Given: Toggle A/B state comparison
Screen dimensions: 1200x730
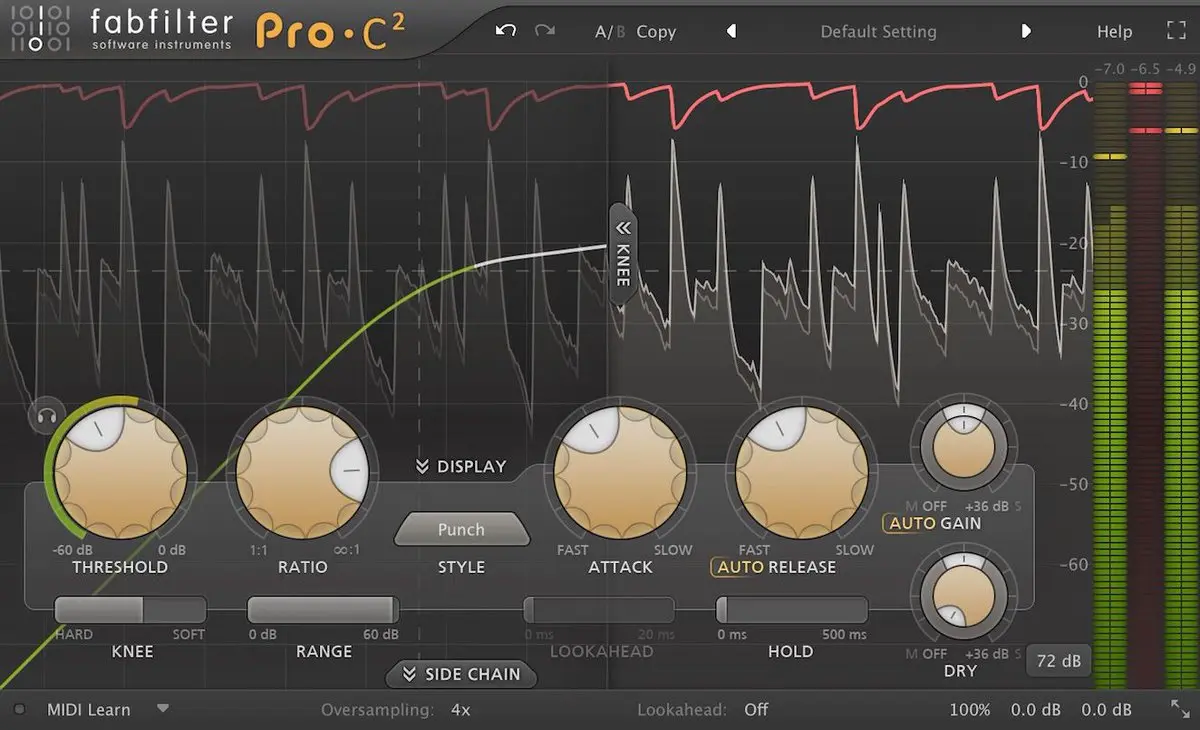Looking at the screenshot, I should [609, 32].
